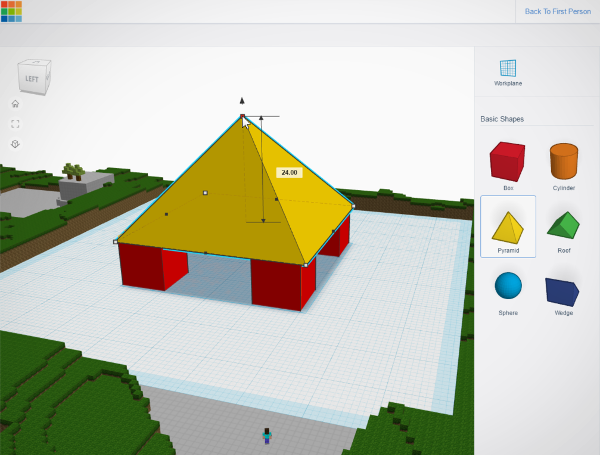Click the white handle on pyramid's right corner
This screenshot has width=600, height=455.
pyautogui.click(x=352, y=206)
